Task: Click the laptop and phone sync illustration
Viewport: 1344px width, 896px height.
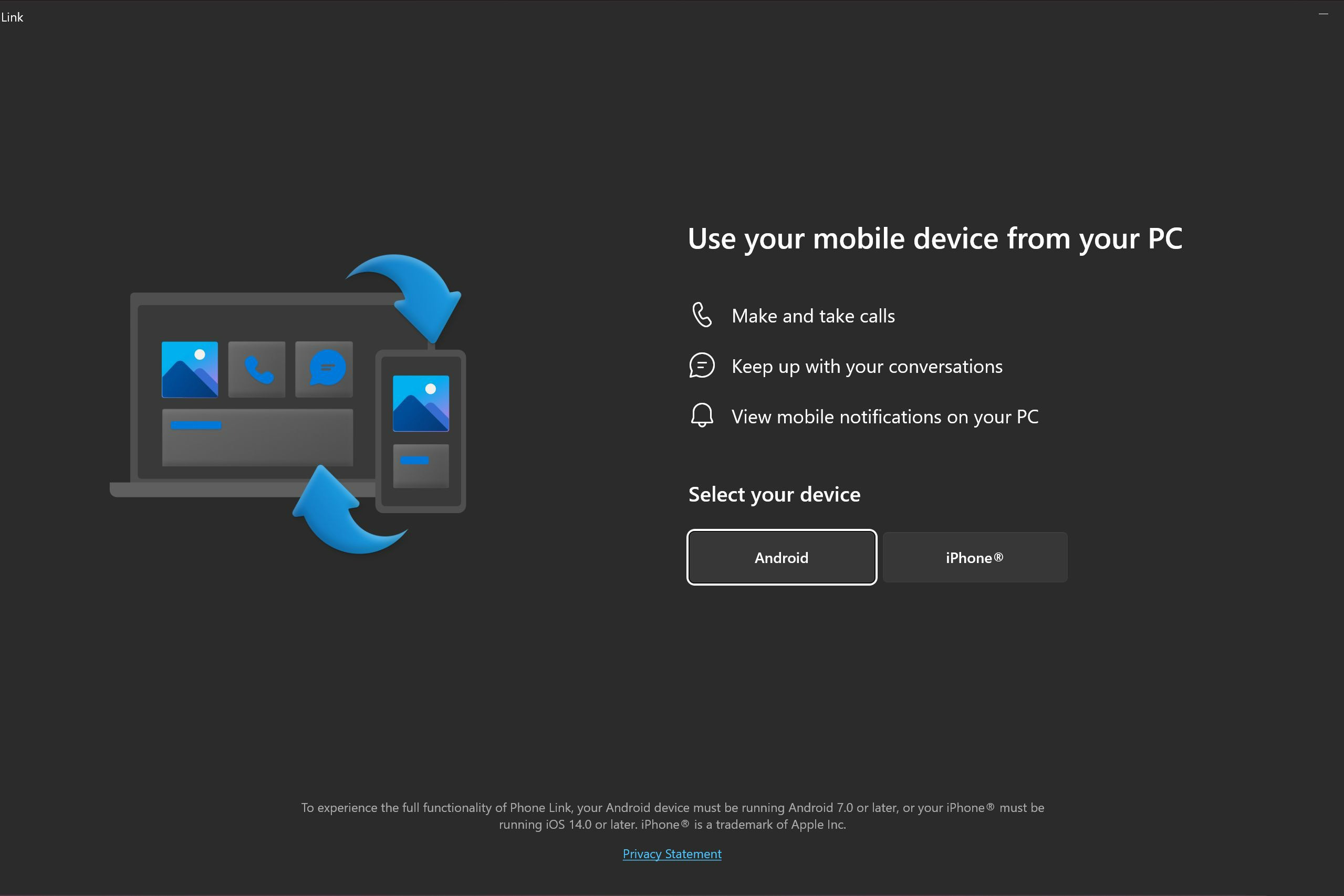Action: coord(287,404)
